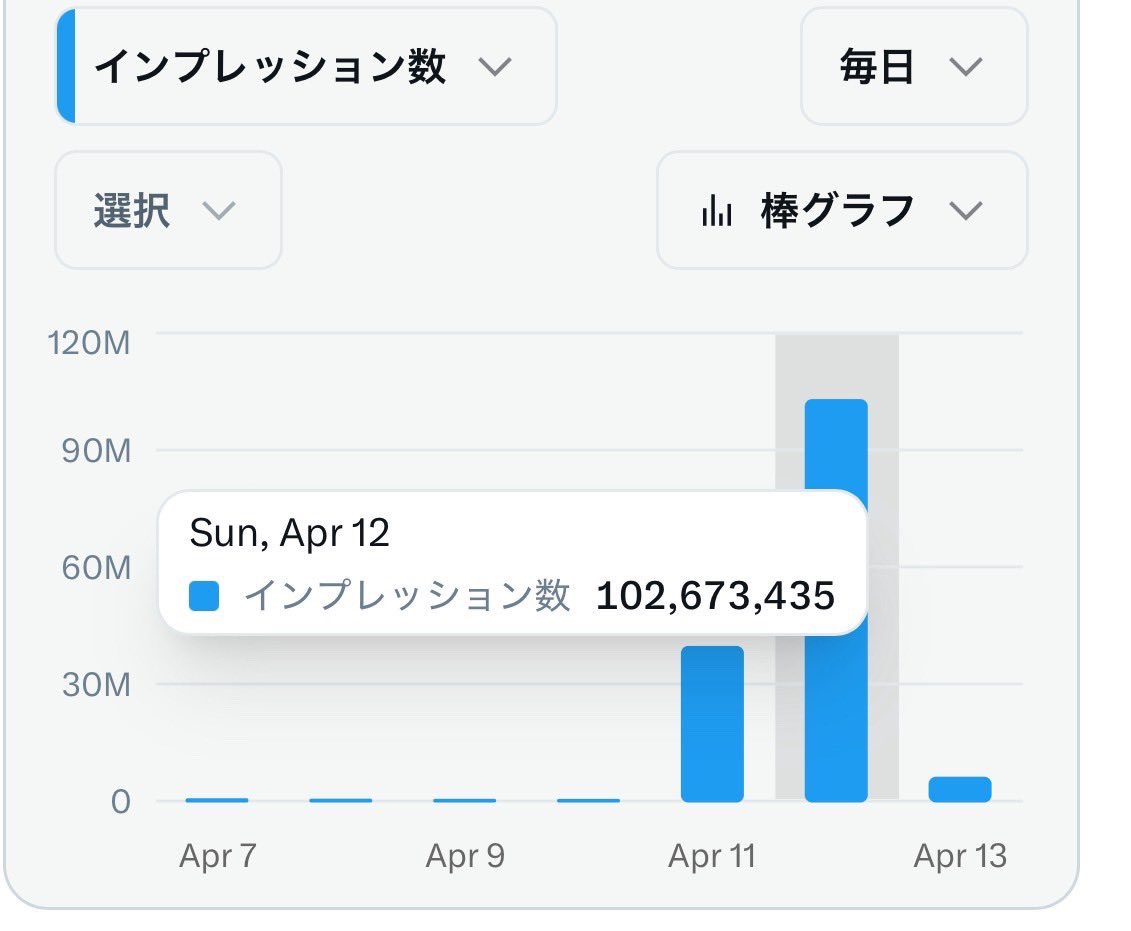Click the 60M axis label
Image resolution: width=1131 pixels, height=931 pixels.
[x=96, y=568]
